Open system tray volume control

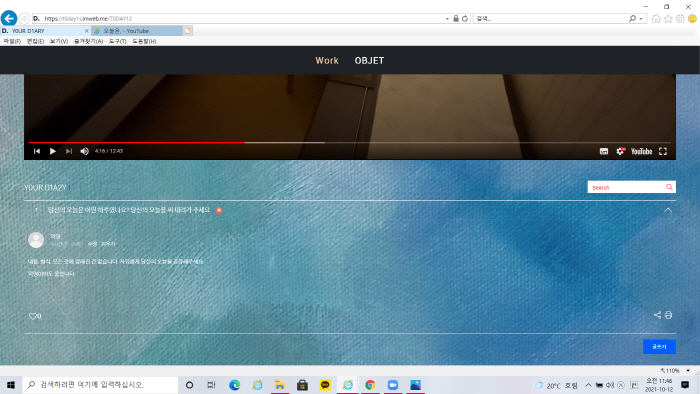610,385
